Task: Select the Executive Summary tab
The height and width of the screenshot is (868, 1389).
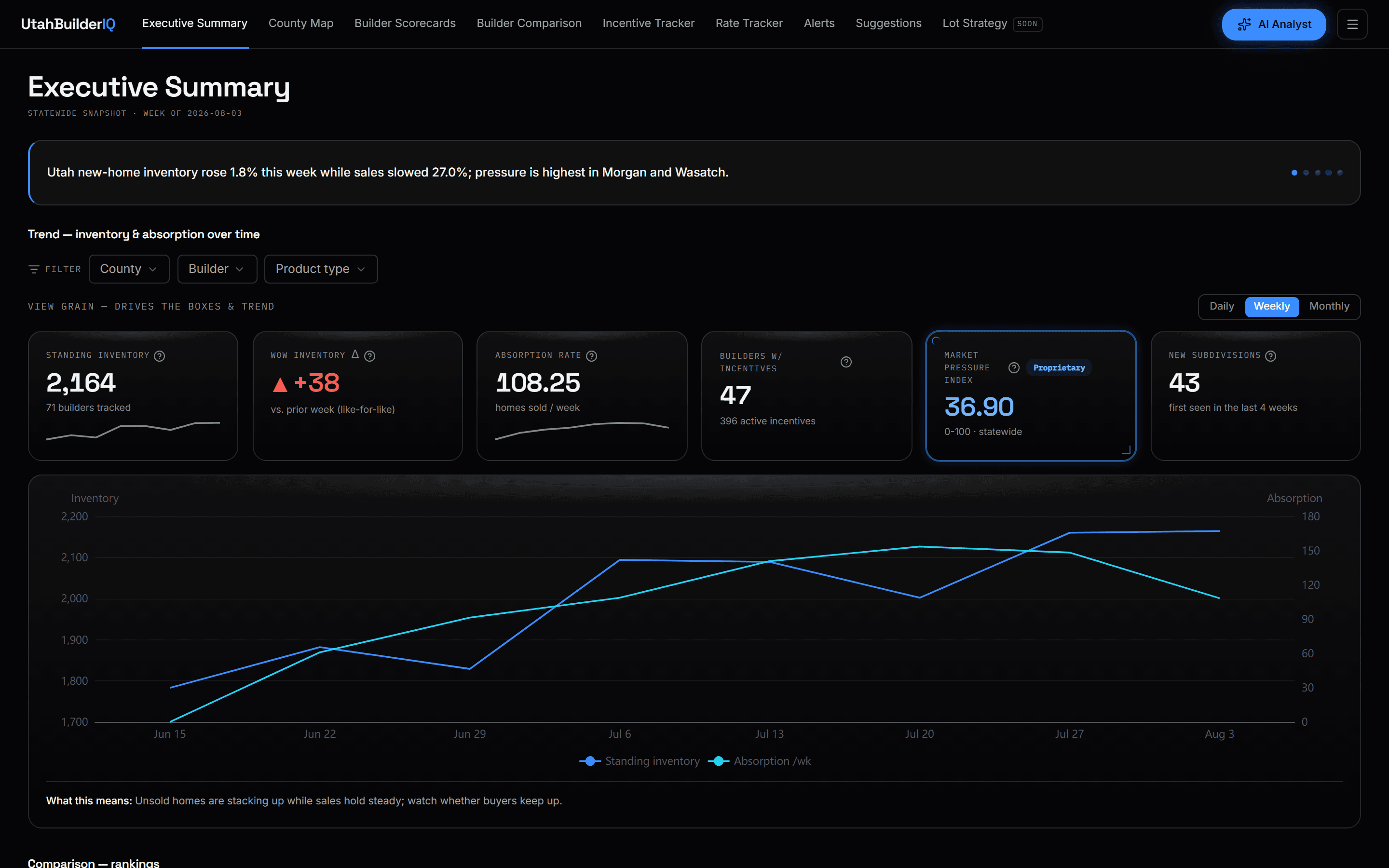Action: [x=194, y=24]
